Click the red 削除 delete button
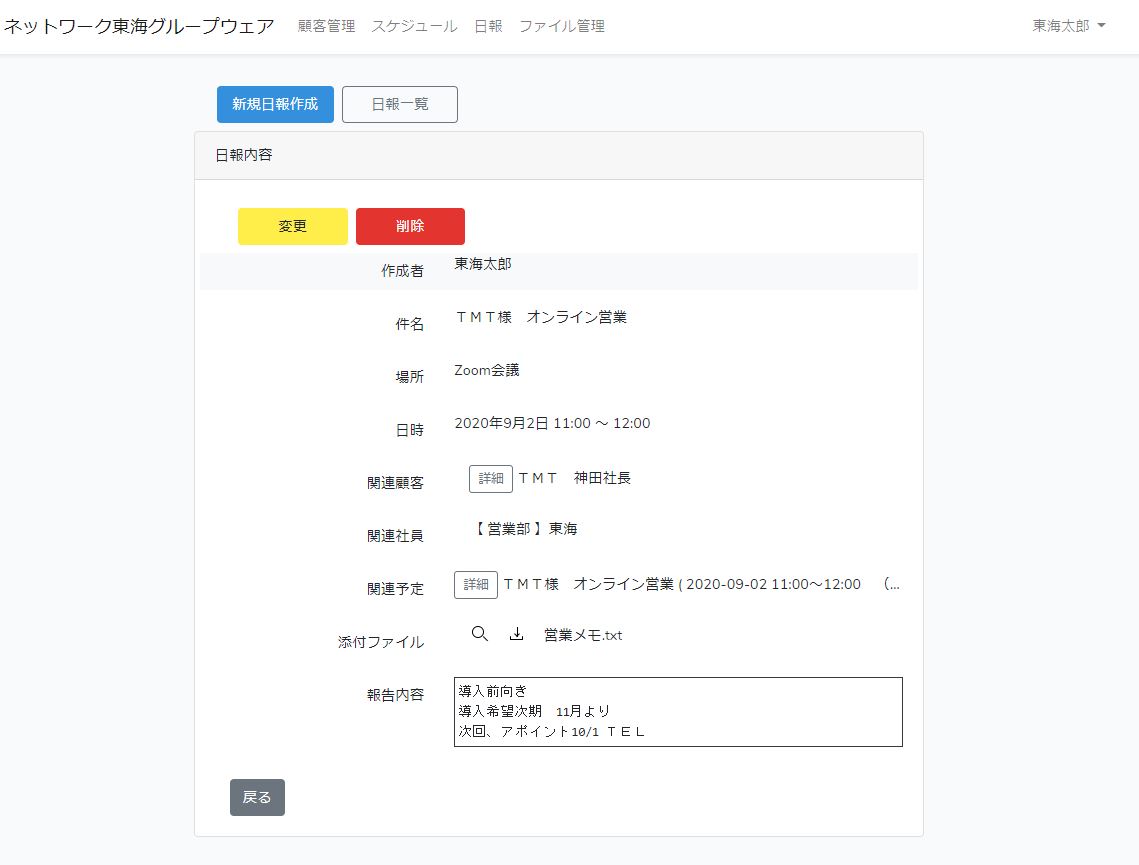This screenshot has height=865, width=1139. [x=410, y=227]
